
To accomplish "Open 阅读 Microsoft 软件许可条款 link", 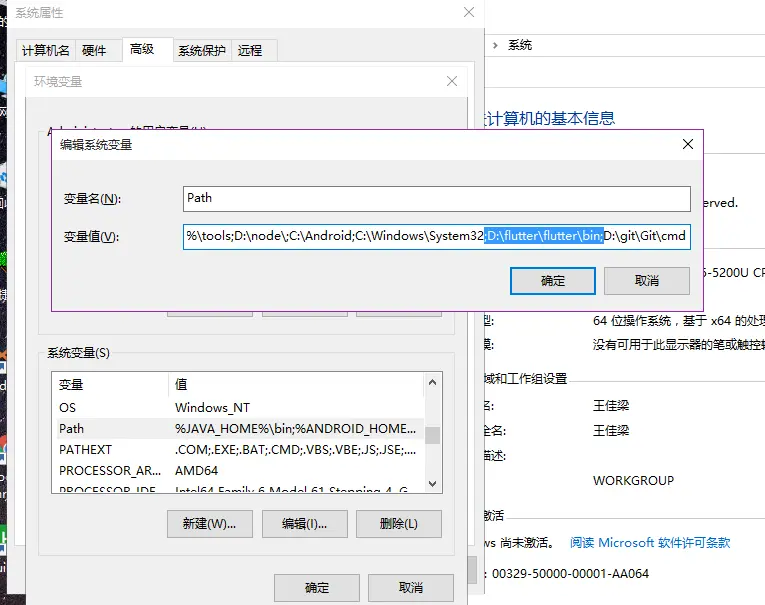I will coord(650,543).
